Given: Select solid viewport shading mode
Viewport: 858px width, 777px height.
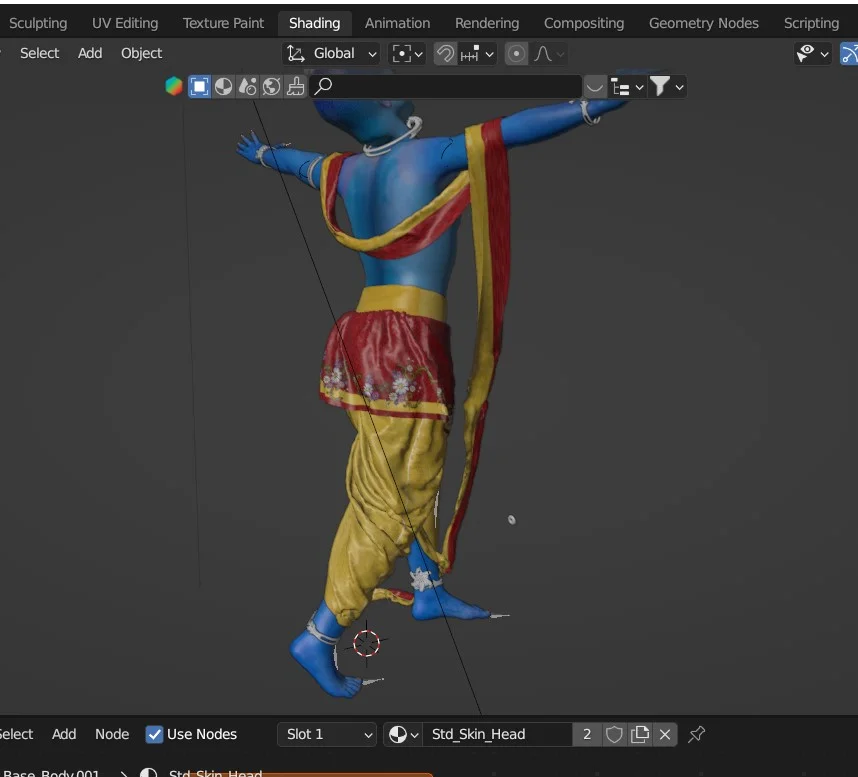Looking at the screenshot, I should pos(200,87).
